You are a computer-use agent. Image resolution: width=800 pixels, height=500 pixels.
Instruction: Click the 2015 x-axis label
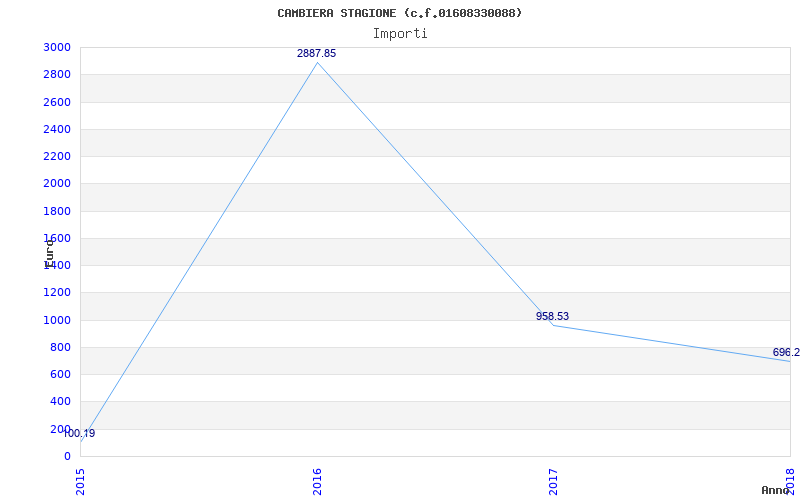81,482
